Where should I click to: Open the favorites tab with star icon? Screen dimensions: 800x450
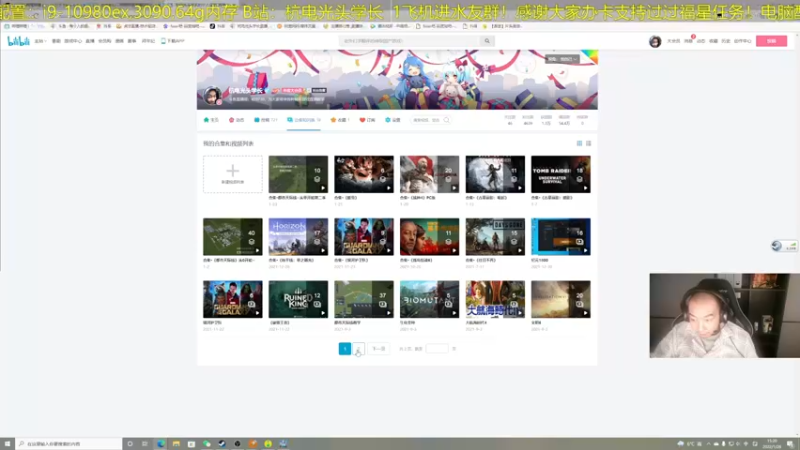click(340, 120)
